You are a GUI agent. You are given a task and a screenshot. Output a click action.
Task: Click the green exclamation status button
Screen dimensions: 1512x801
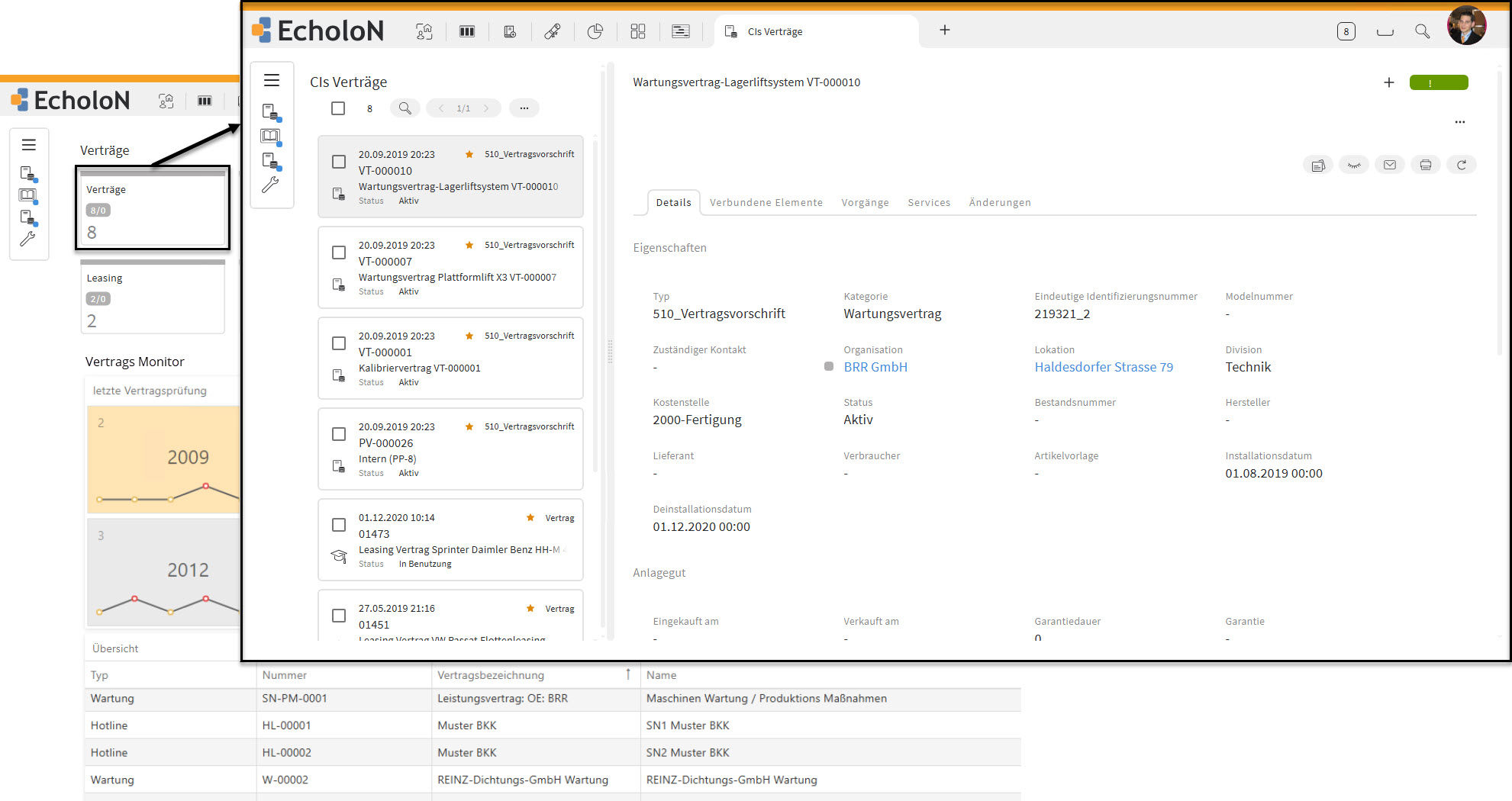tap(1439, 82)
